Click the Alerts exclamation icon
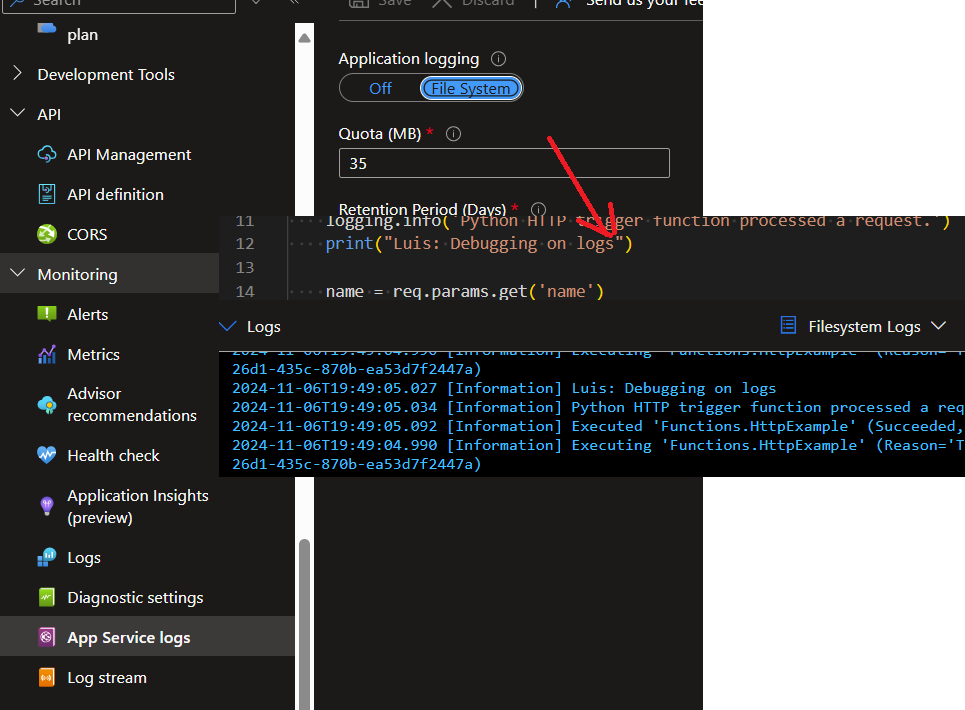Viewport: 965px width, 710px height. coord(47,314)
